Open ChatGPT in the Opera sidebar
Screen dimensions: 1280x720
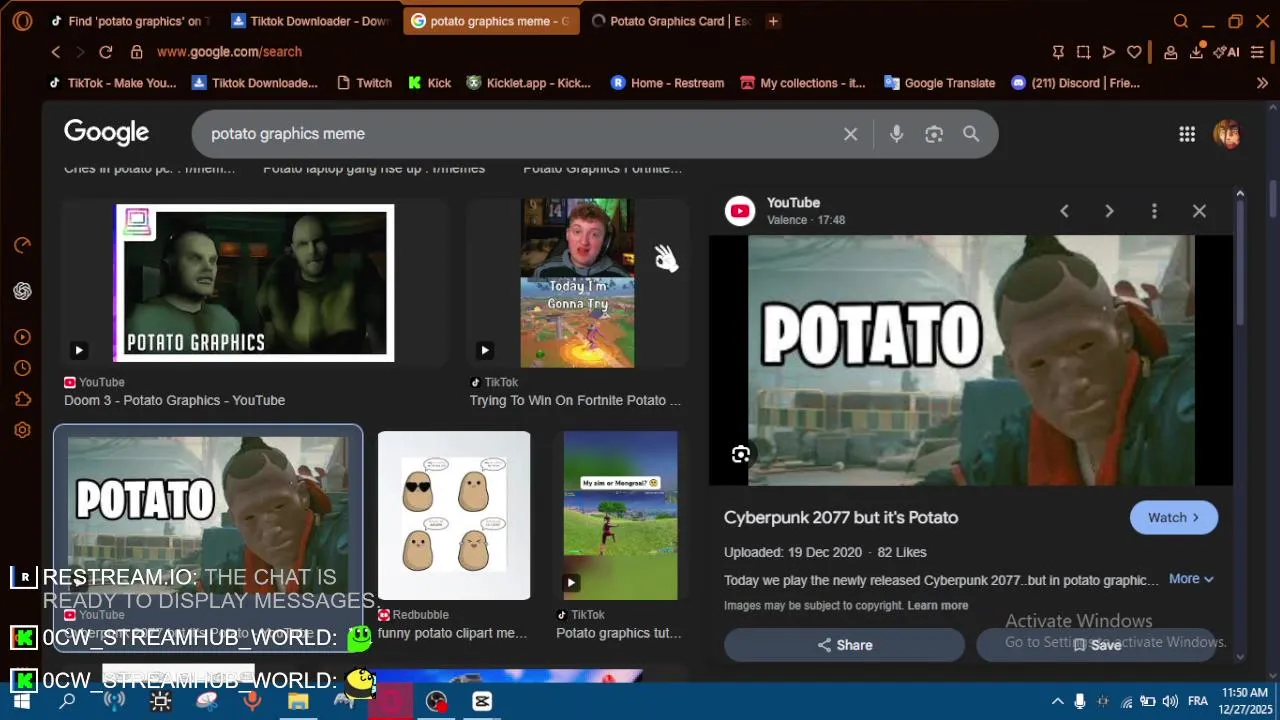pos(22,291)
